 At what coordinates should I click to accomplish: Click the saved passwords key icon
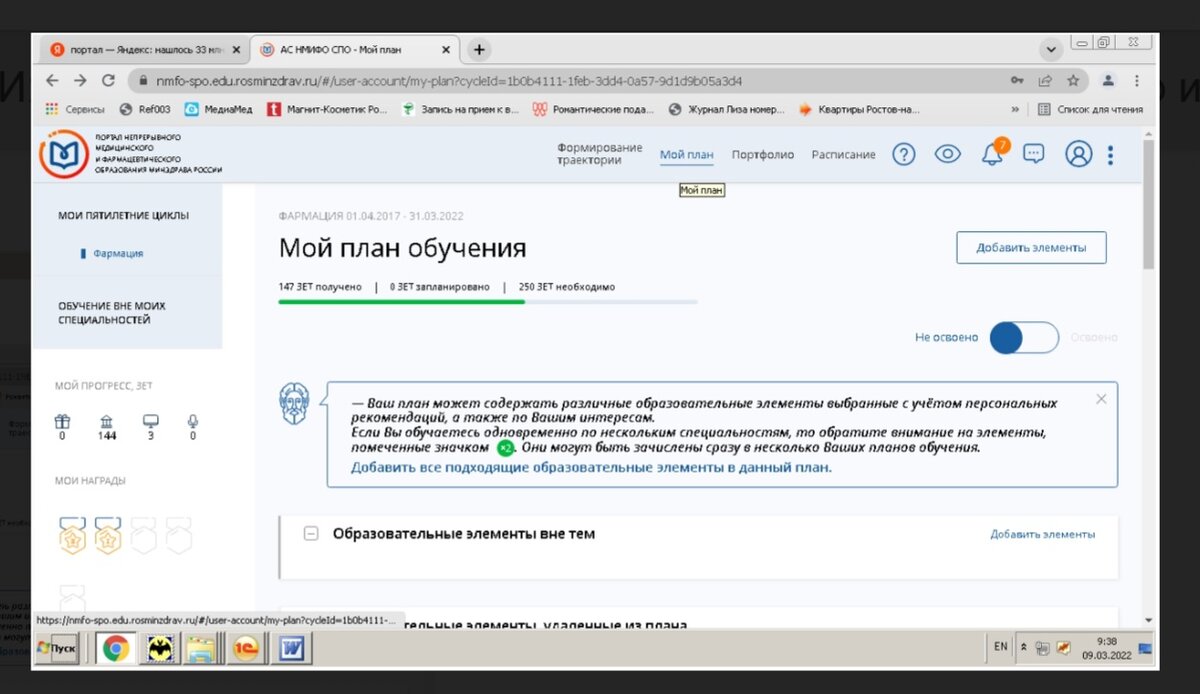coord(1017,81)
